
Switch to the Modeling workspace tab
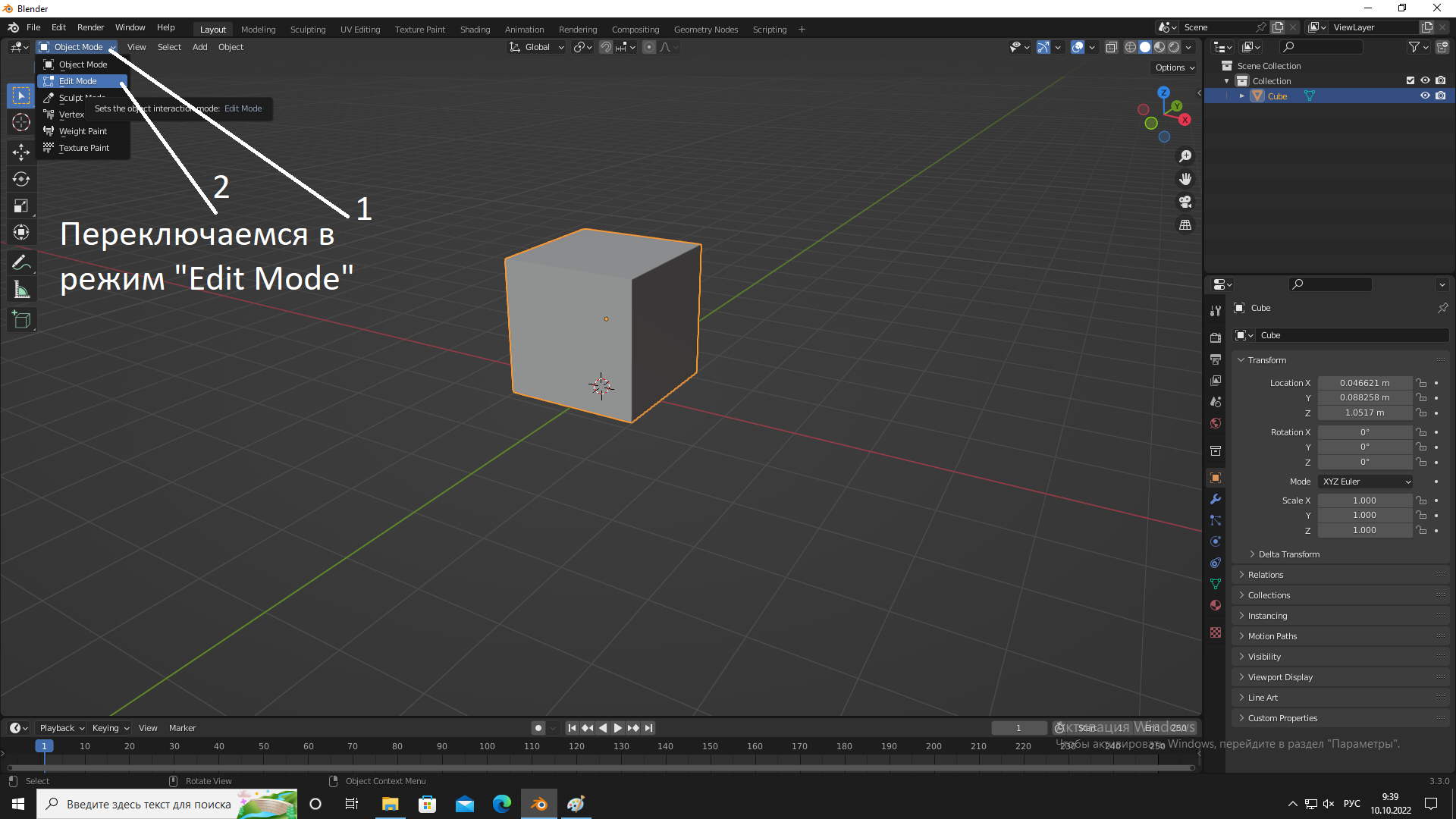258,30
